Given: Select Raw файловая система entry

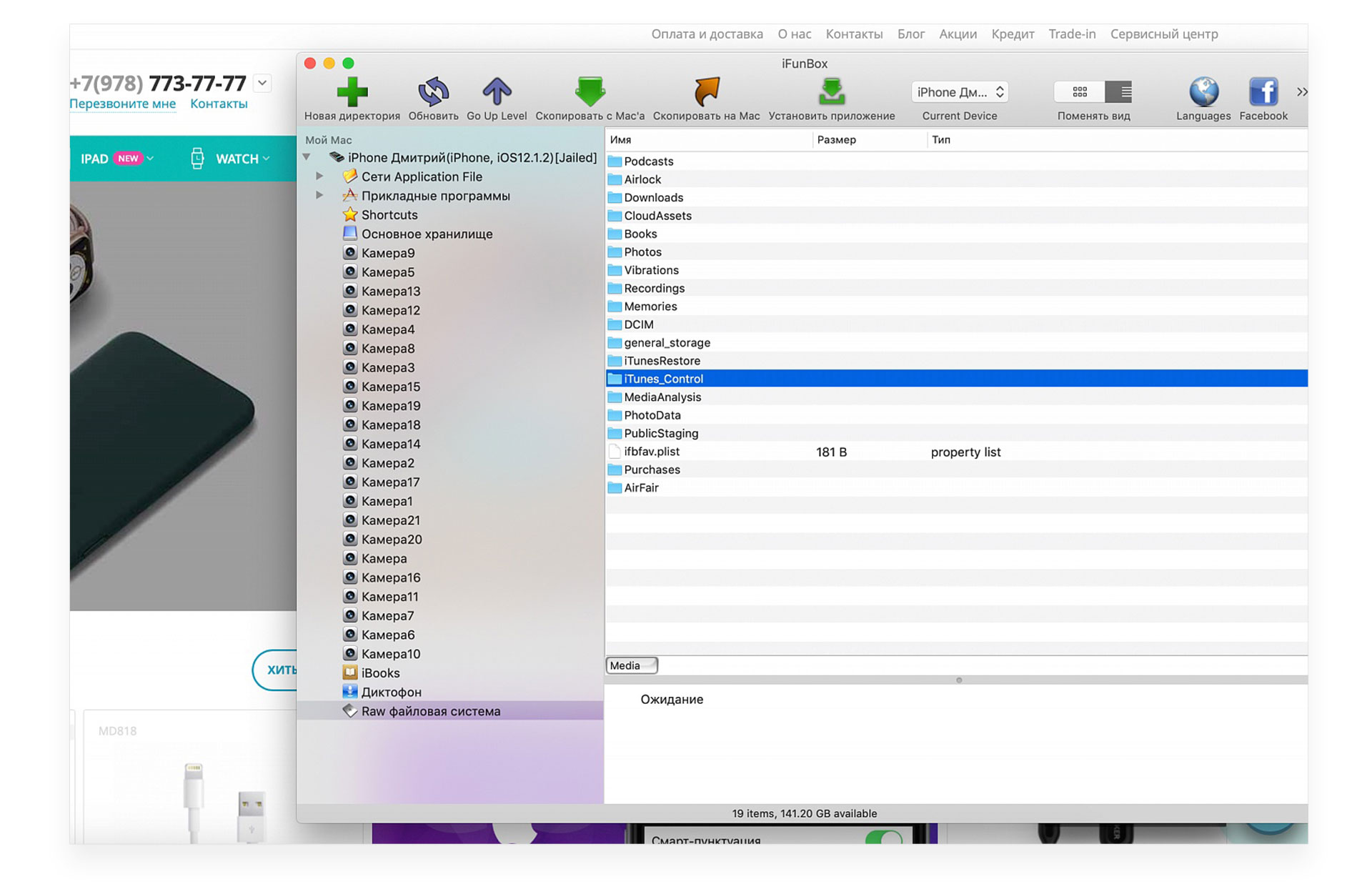Looking at the screenshot, I should point(450,711).
